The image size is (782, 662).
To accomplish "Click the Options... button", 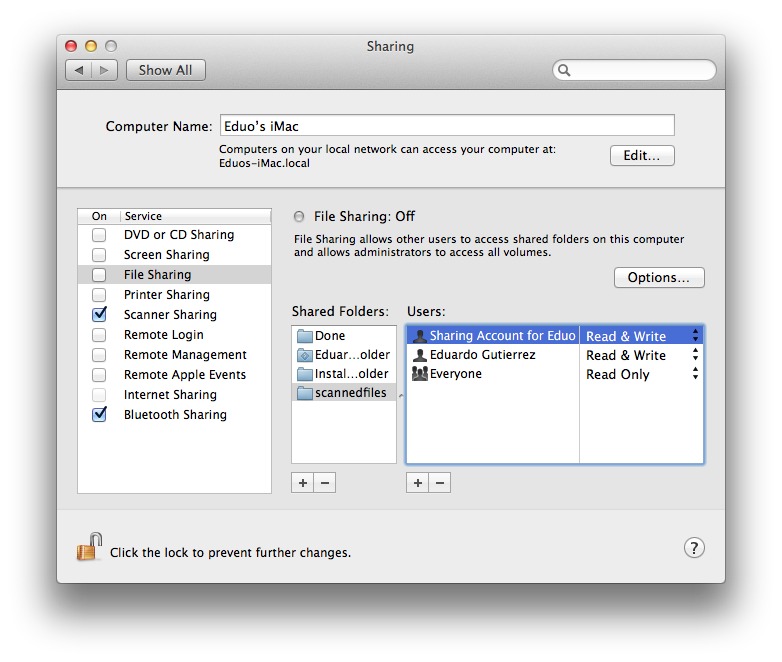I will (659, 277).
